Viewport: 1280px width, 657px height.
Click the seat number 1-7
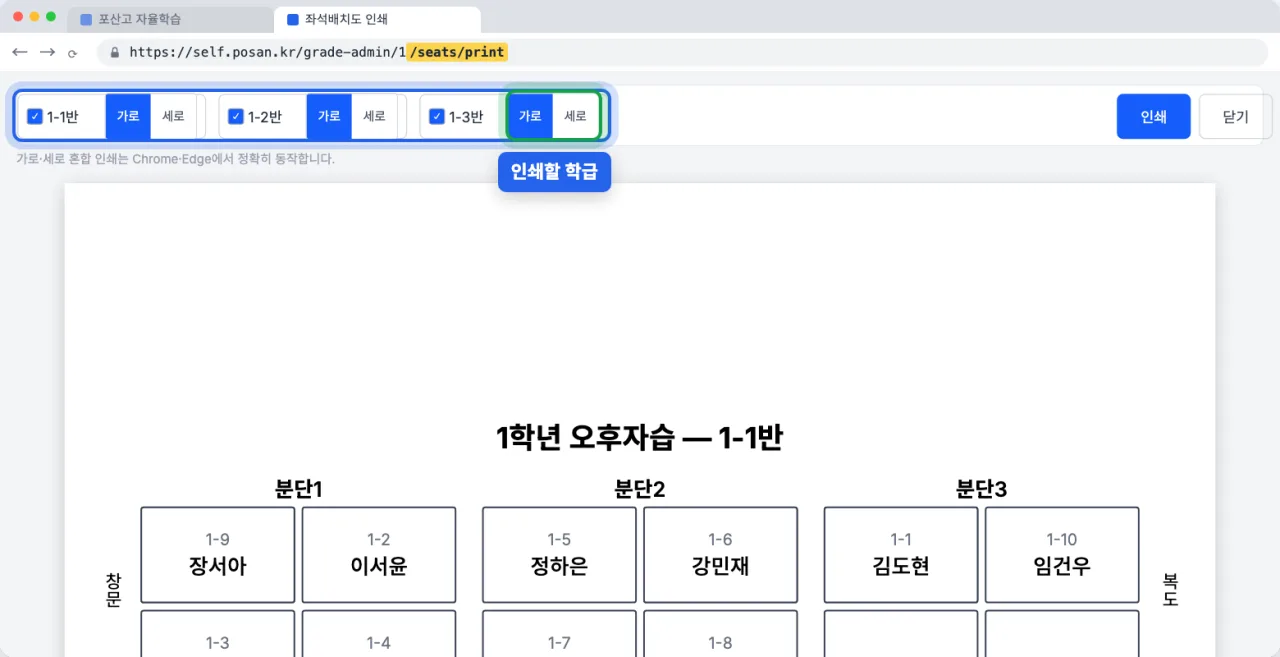pos(559,643)
